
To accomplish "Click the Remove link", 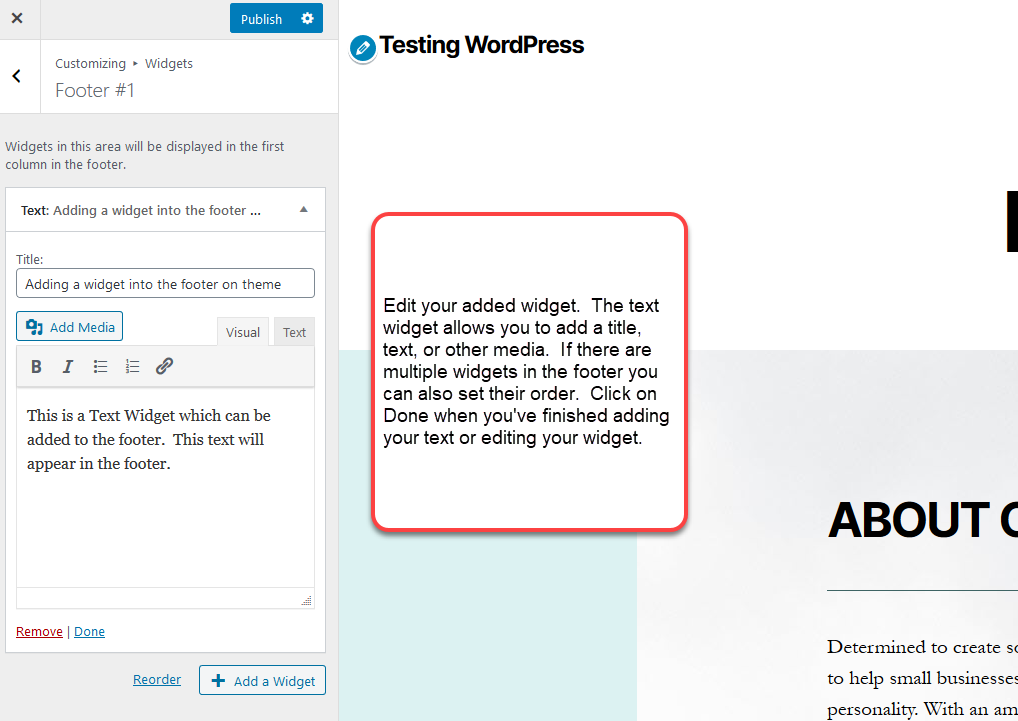I will coord(39,631).
